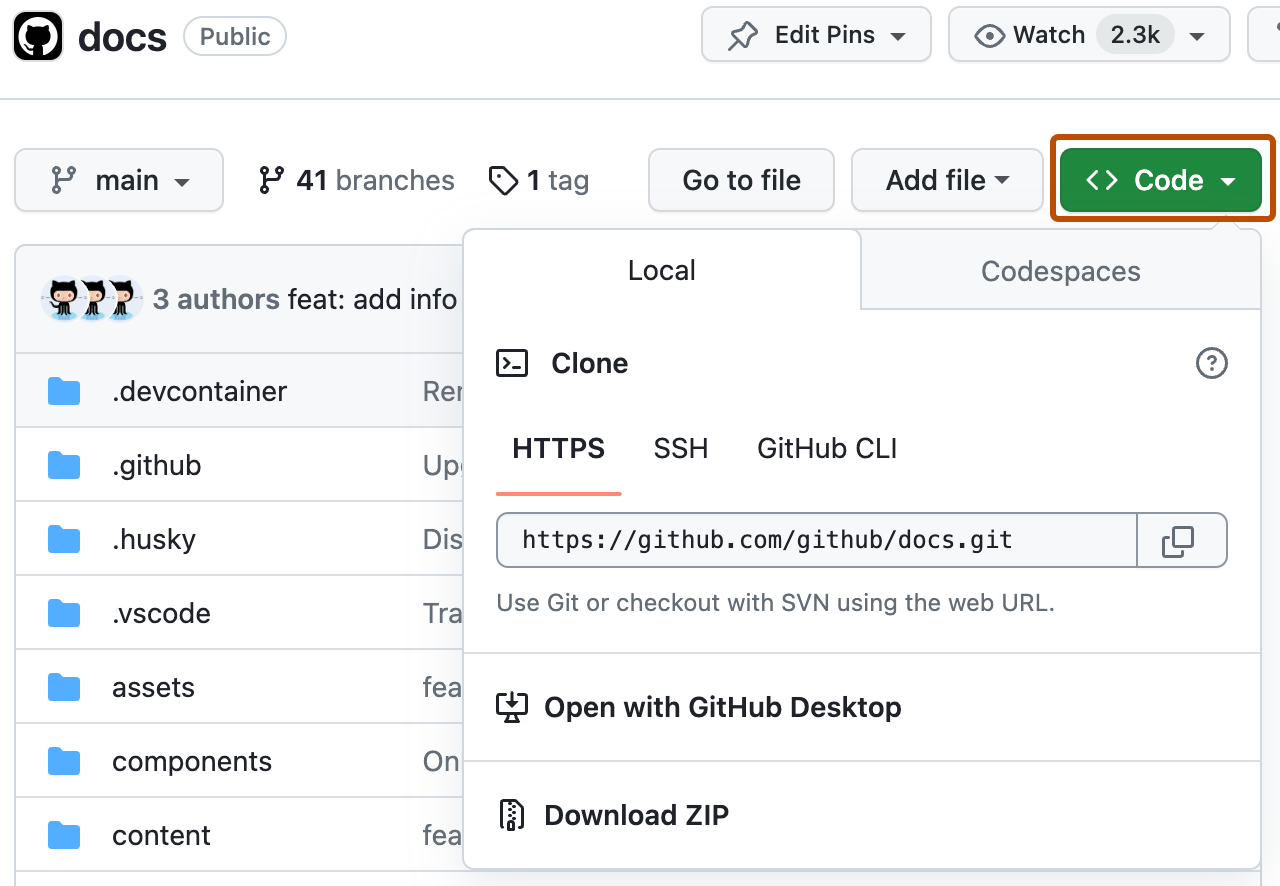Viewport: 1280px width, 886px height.
Task: Click the tag icon beside 1 tag
Action: coord(503,180)
